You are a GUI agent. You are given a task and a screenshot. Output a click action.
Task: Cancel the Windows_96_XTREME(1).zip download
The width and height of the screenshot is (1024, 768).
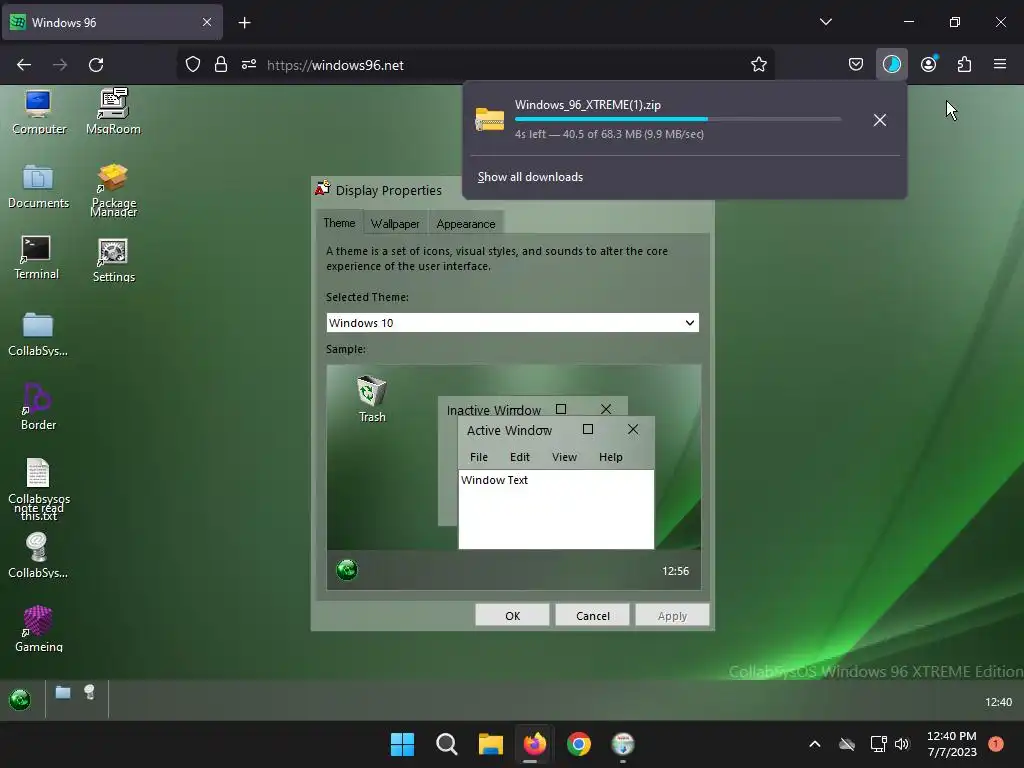coord(880,120)
